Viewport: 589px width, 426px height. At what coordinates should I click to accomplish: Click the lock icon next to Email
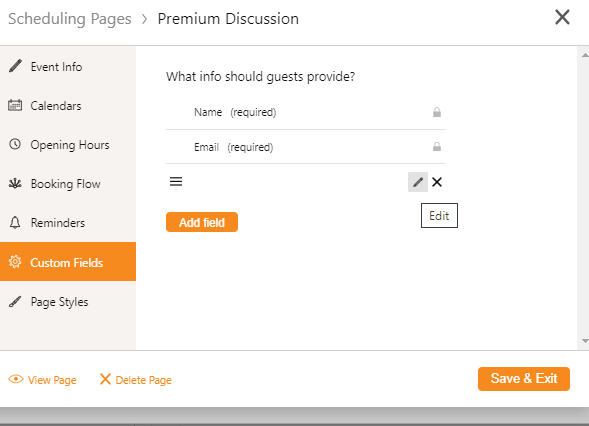click(436, 147)
